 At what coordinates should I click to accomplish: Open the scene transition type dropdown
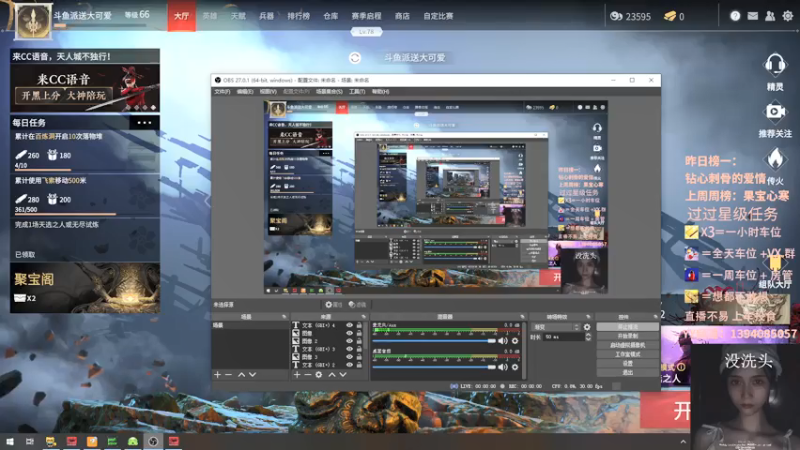coord(556,327)
